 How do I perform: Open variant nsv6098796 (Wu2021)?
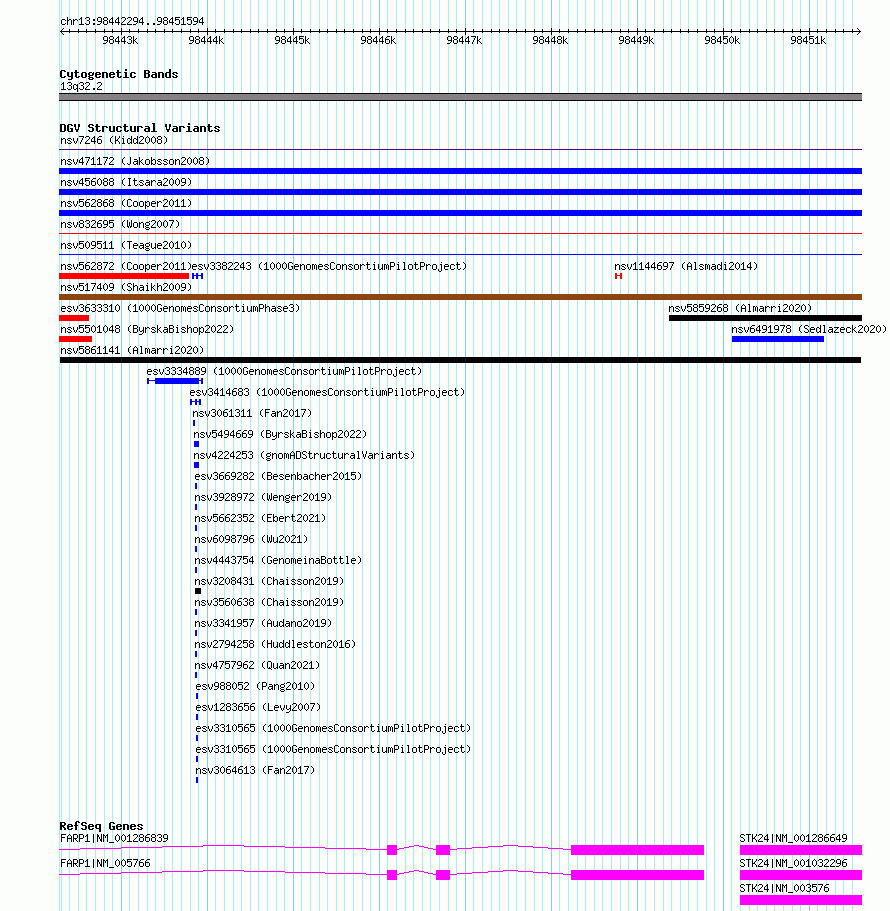[x=251, y=539]
